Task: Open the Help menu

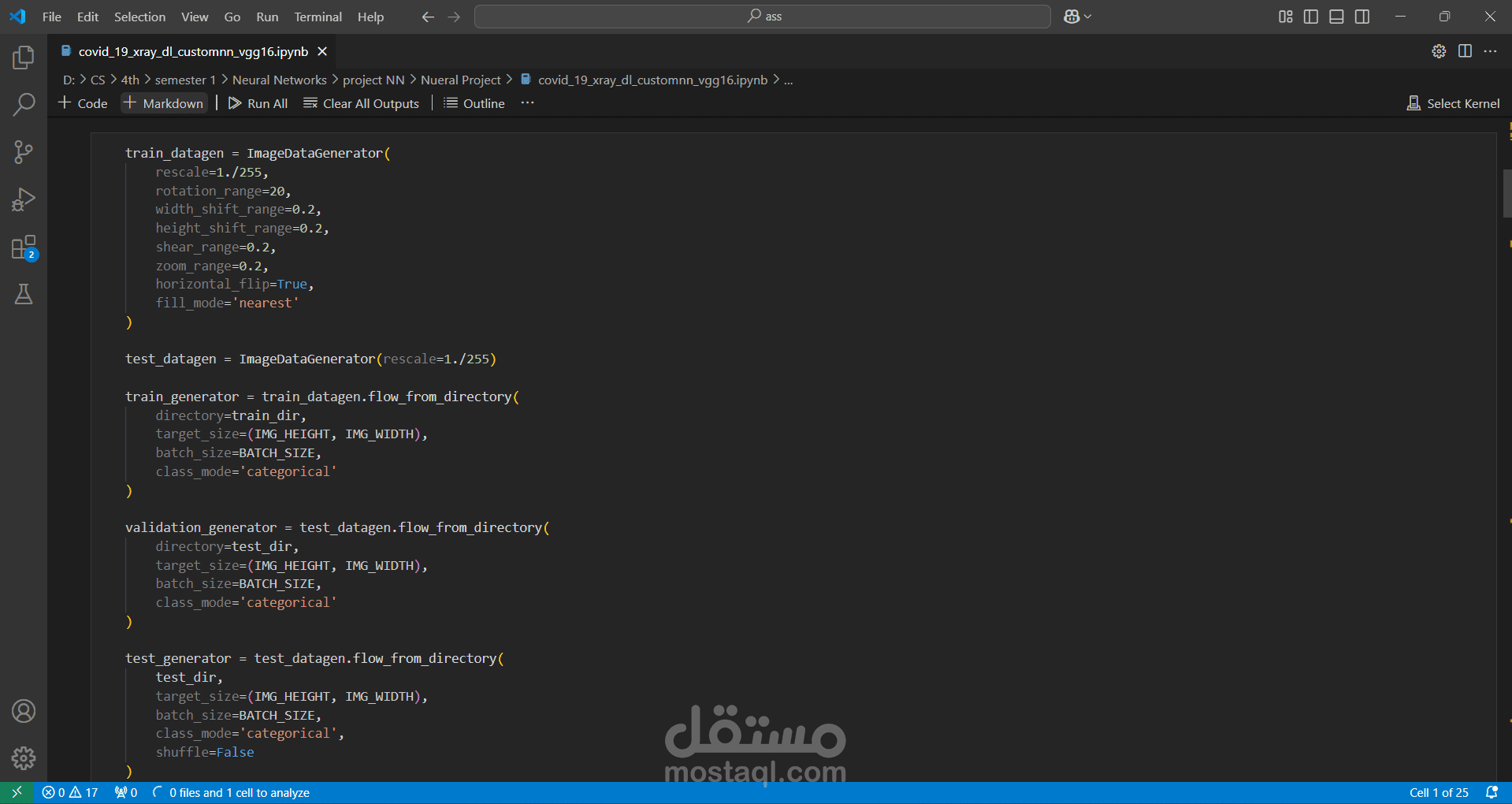Action: 370,17
